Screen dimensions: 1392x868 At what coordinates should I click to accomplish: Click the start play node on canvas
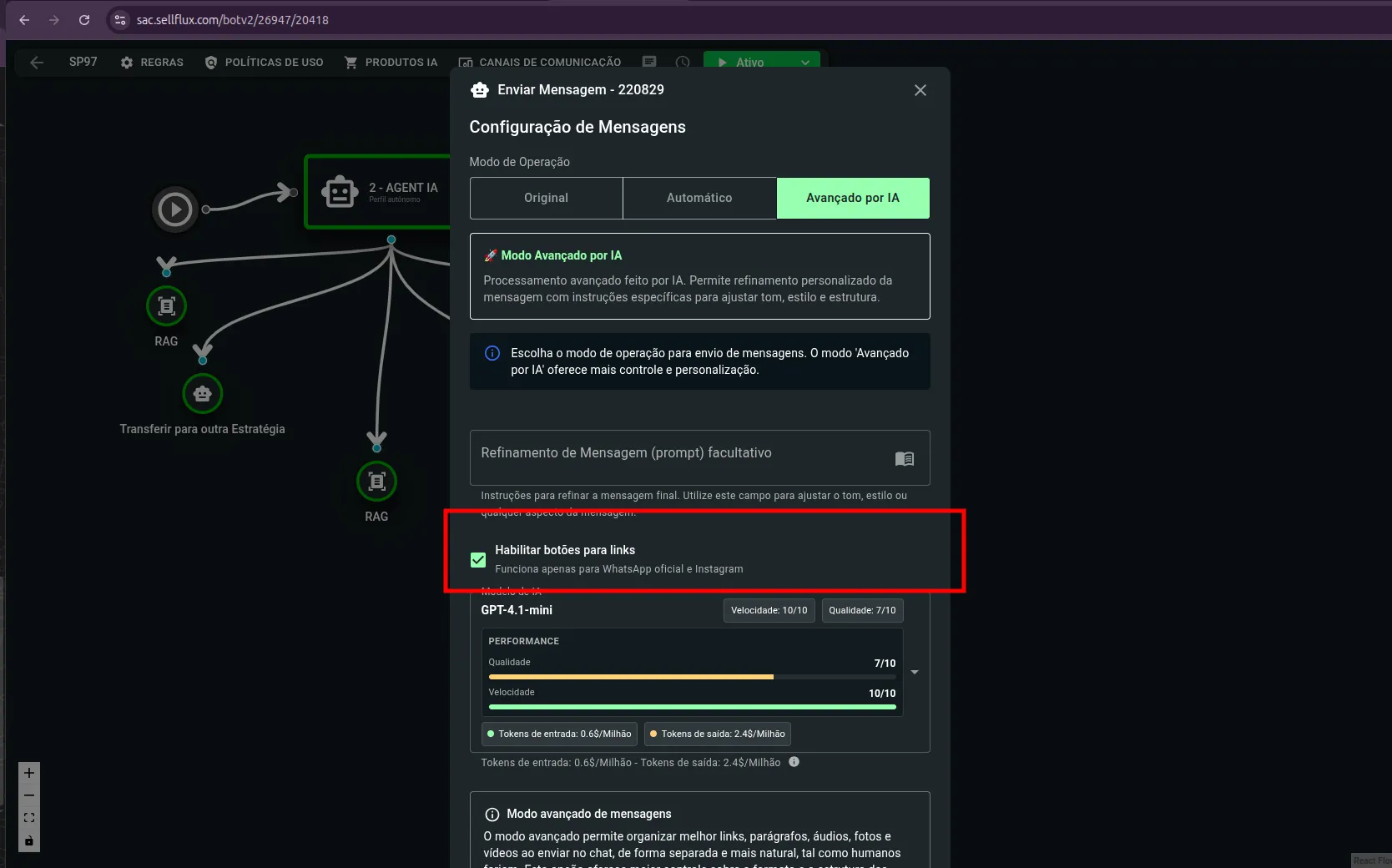[x=174, y=209]
